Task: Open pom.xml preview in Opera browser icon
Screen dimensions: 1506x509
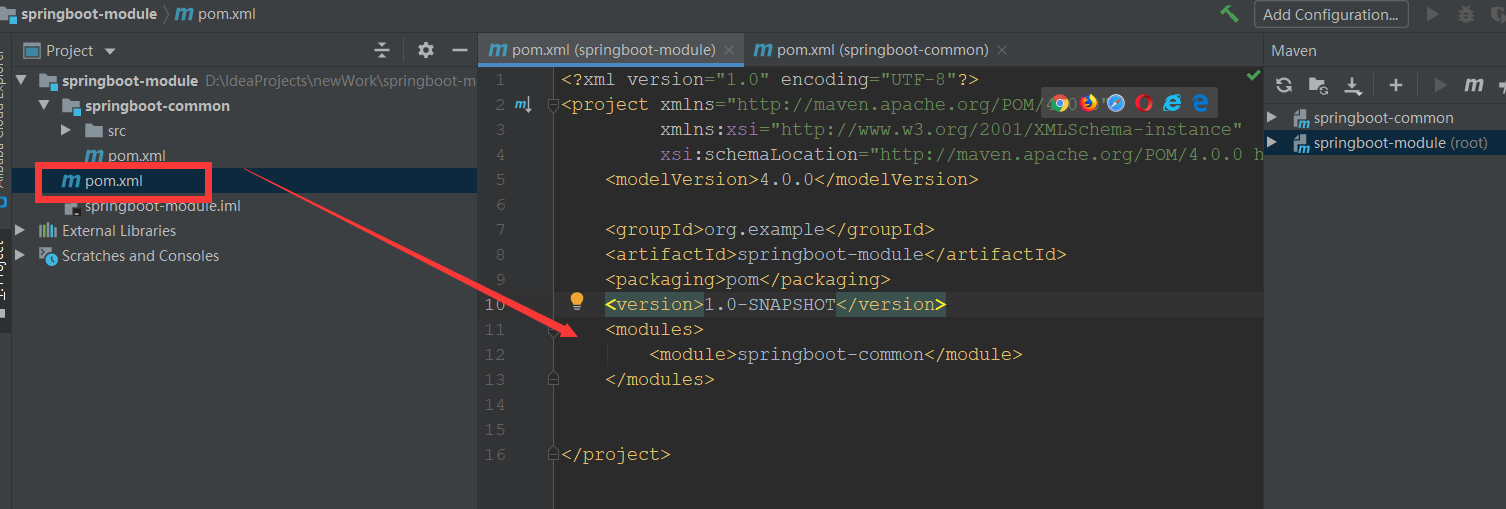Action: 1144,102
